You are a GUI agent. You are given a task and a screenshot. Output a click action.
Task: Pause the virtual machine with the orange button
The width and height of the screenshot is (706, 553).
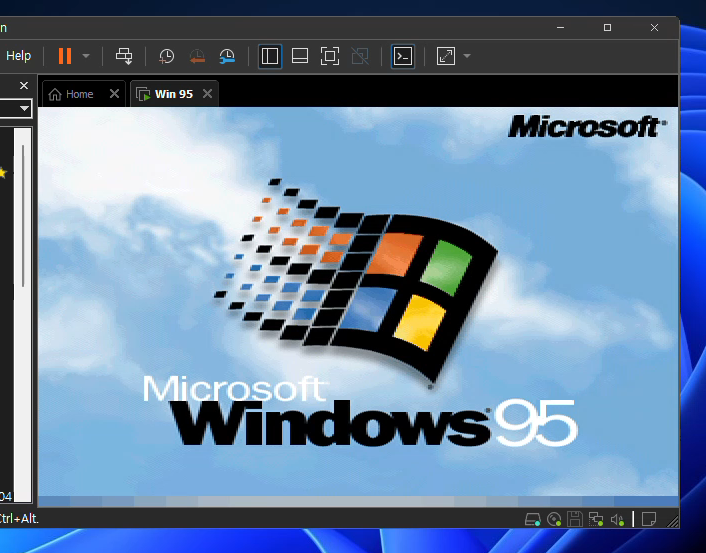pos(65,56)
